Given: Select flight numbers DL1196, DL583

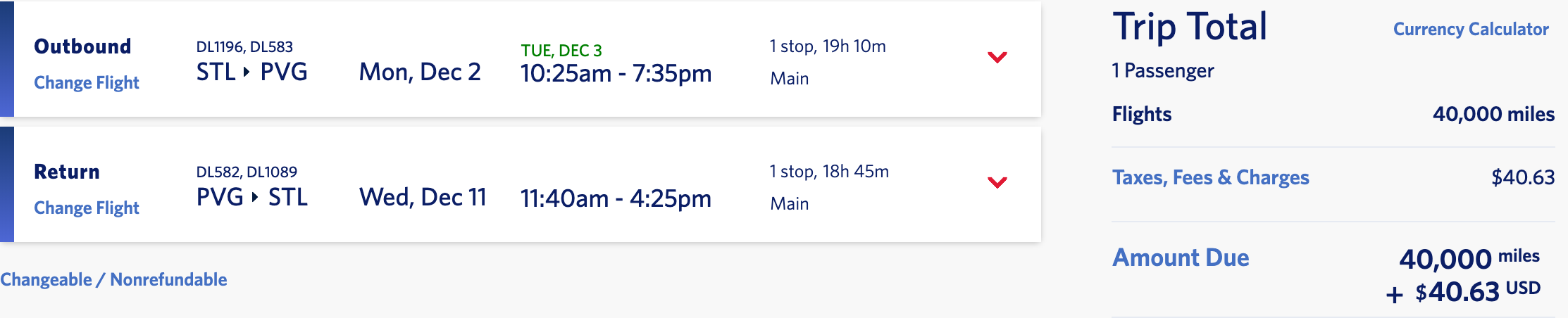Looking at the screenshot, I should (x=244, y=47).
